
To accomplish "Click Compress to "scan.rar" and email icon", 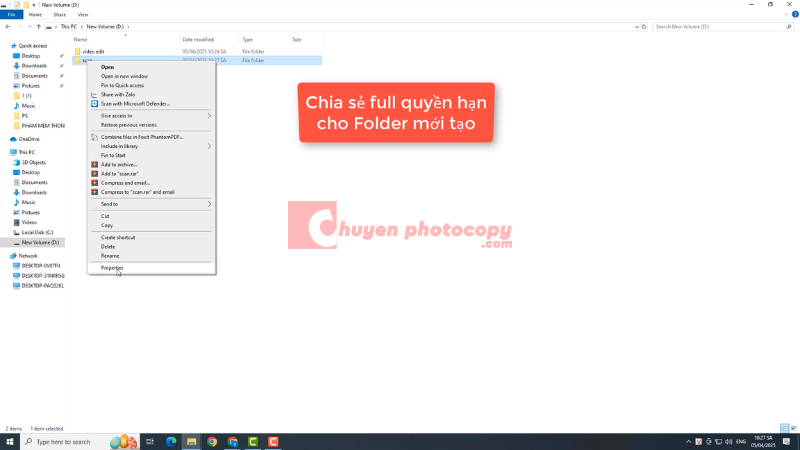I will point(94,192).
